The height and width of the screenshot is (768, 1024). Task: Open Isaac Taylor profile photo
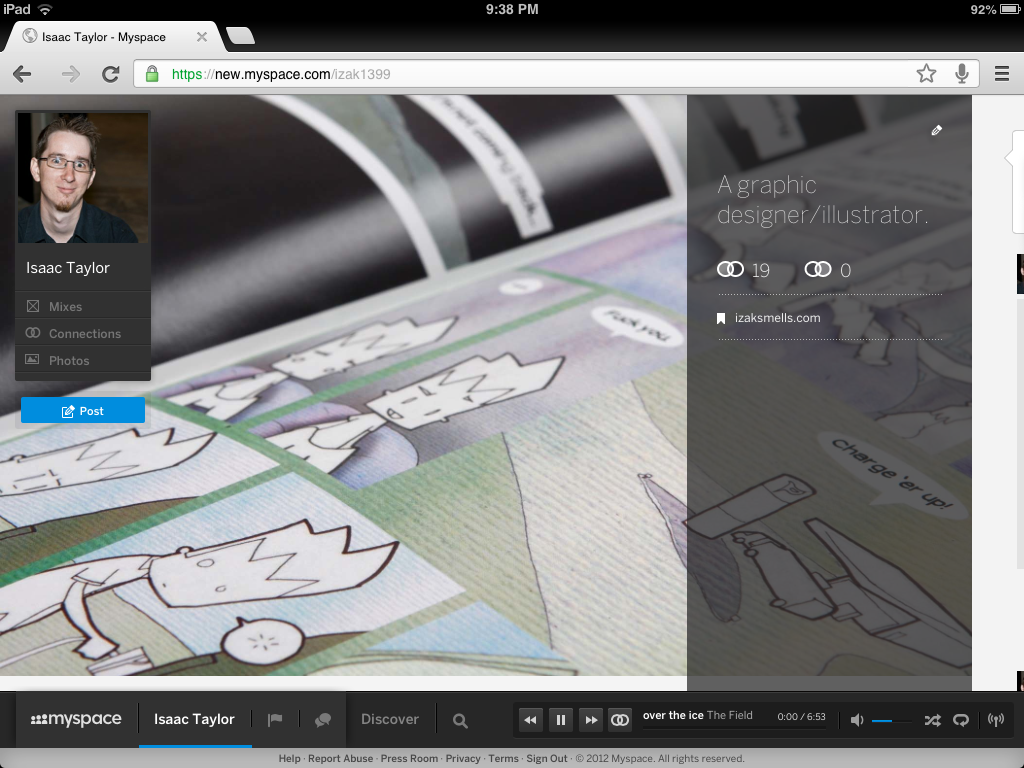point(83,178)
